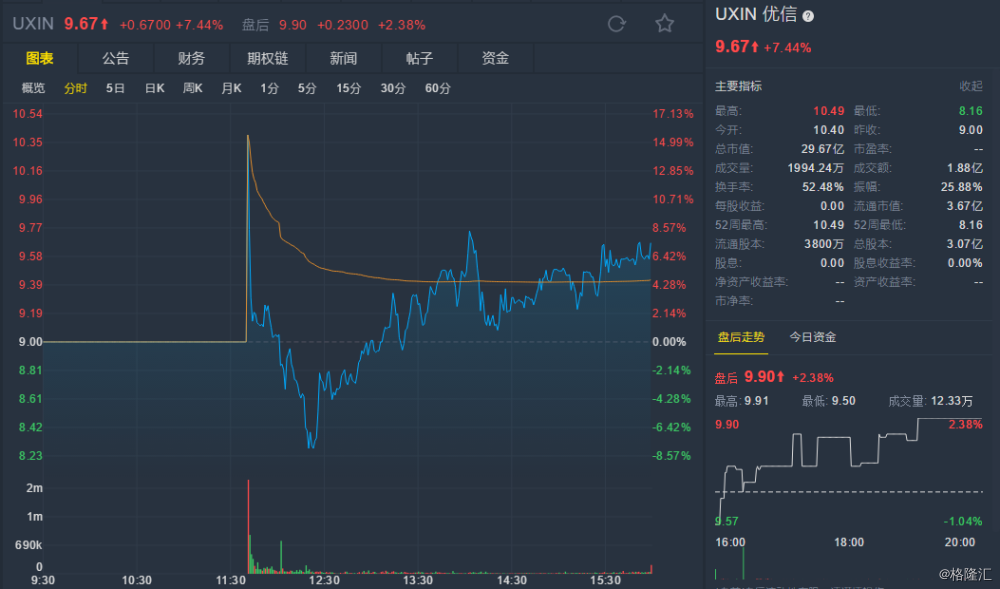
Task: Add UXIN to favorites with star icon
Action: tap(664, 24)
